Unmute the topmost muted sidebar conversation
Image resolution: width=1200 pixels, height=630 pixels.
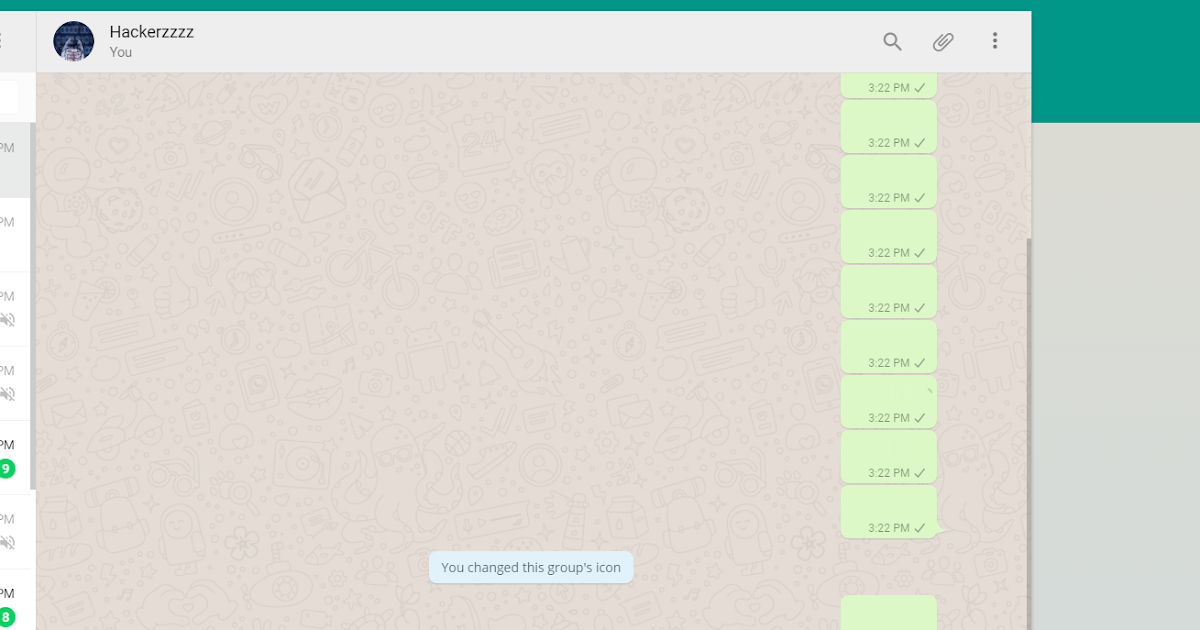pos(8,320)
